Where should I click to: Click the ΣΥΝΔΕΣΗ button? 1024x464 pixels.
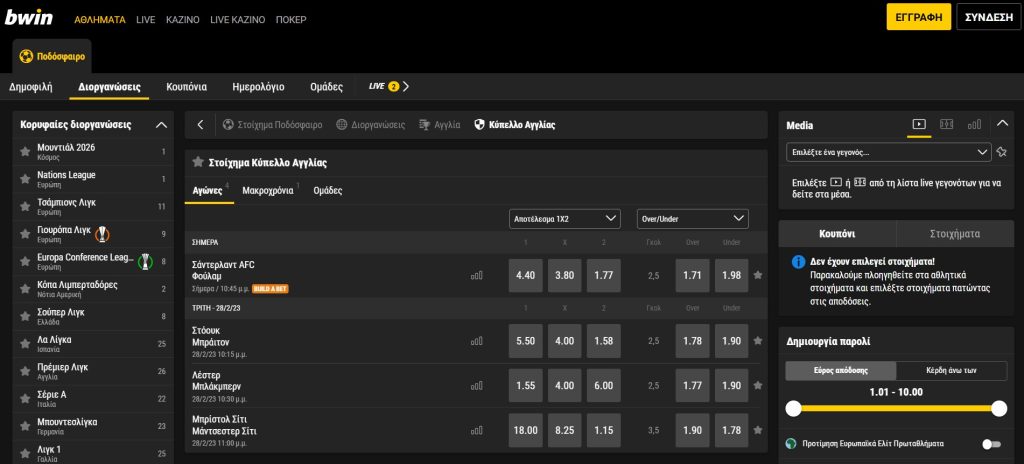pos(989,17)
